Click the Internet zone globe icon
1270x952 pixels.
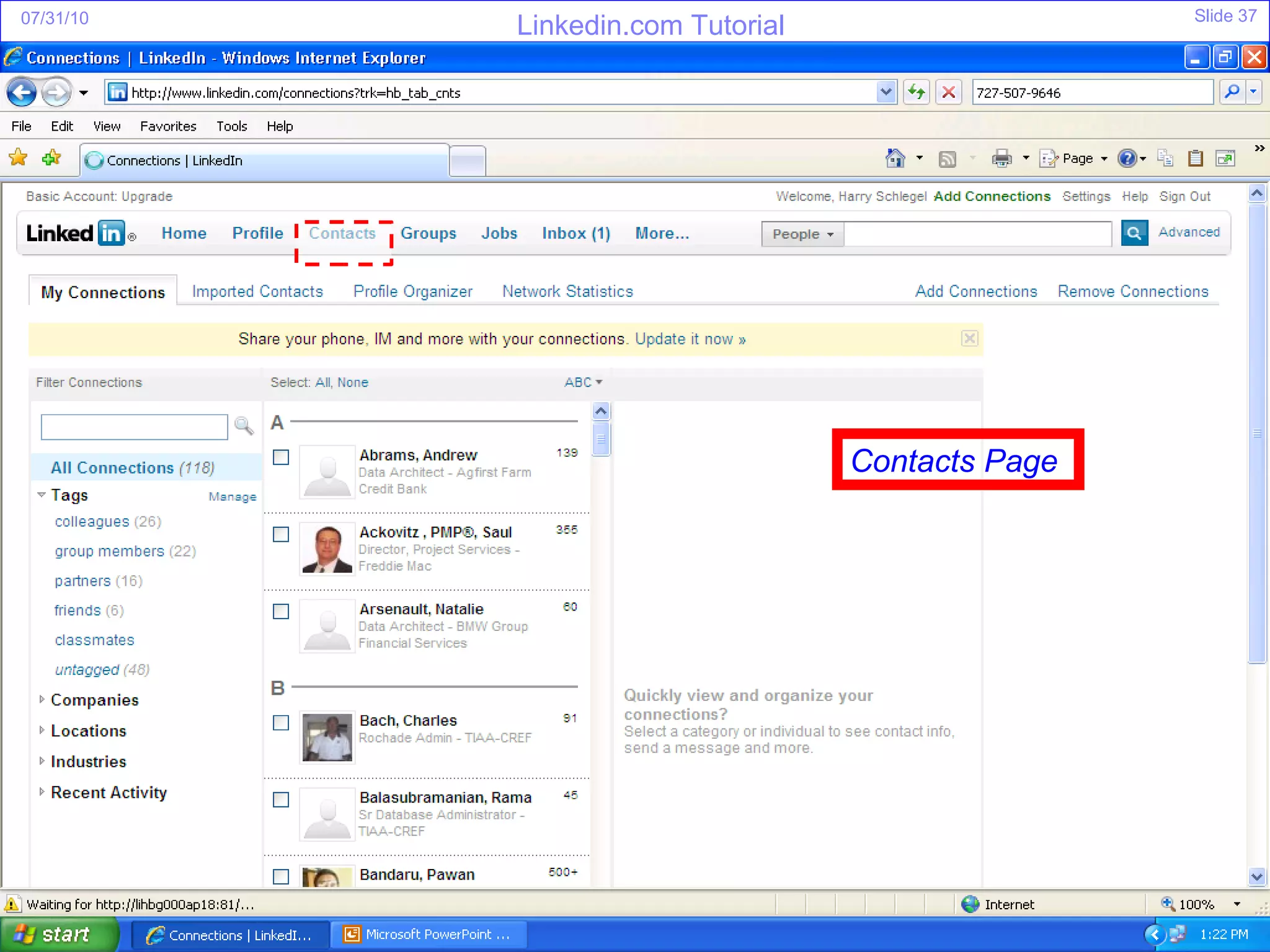click(x=970, y=904)
